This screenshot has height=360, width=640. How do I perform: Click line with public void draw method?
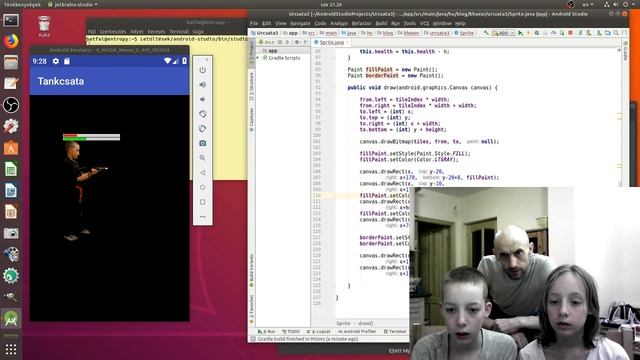(422, 87)
